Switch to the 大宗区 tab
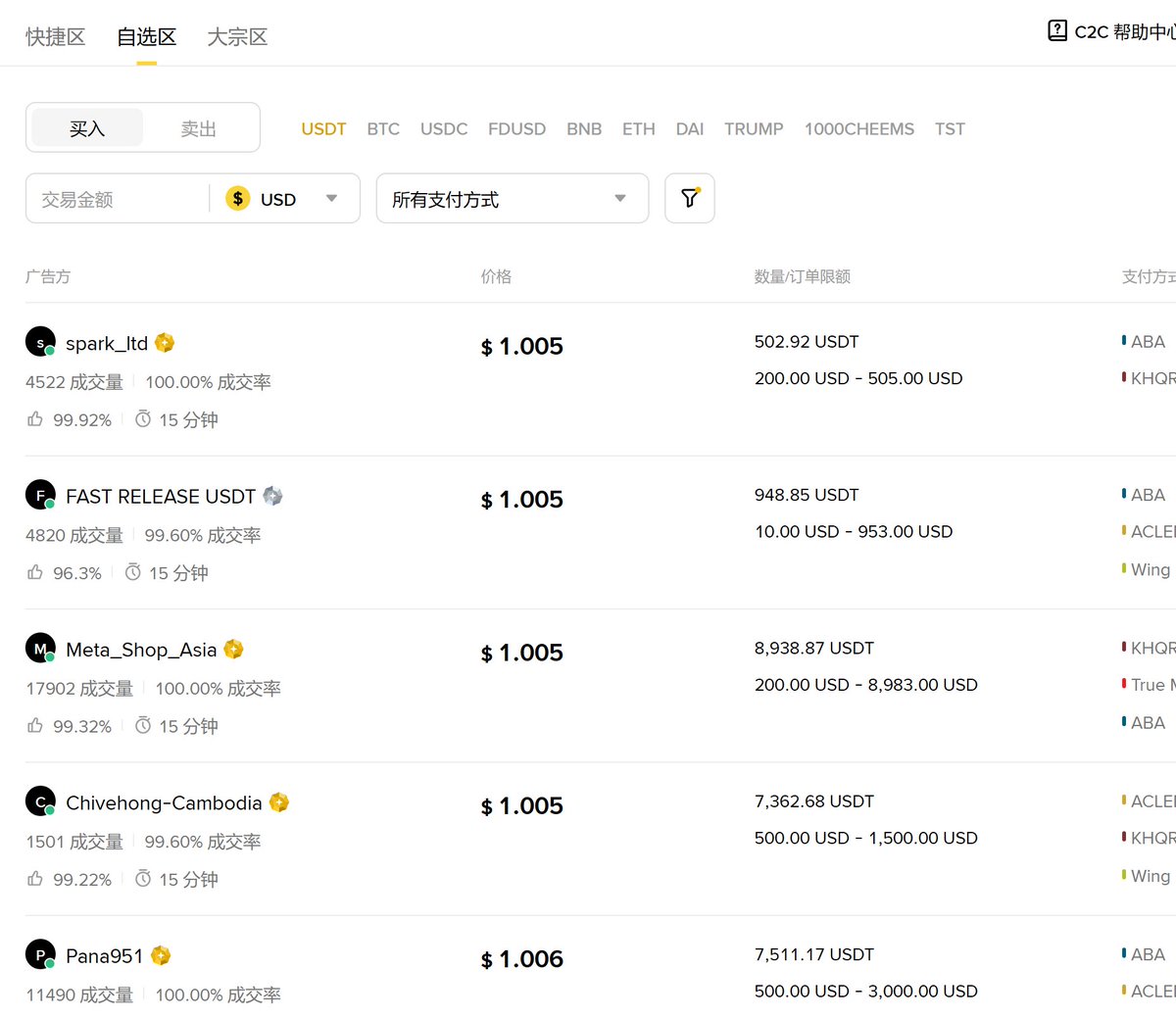Screen dimensions: 1176x1018 click(x=235, y=36)
